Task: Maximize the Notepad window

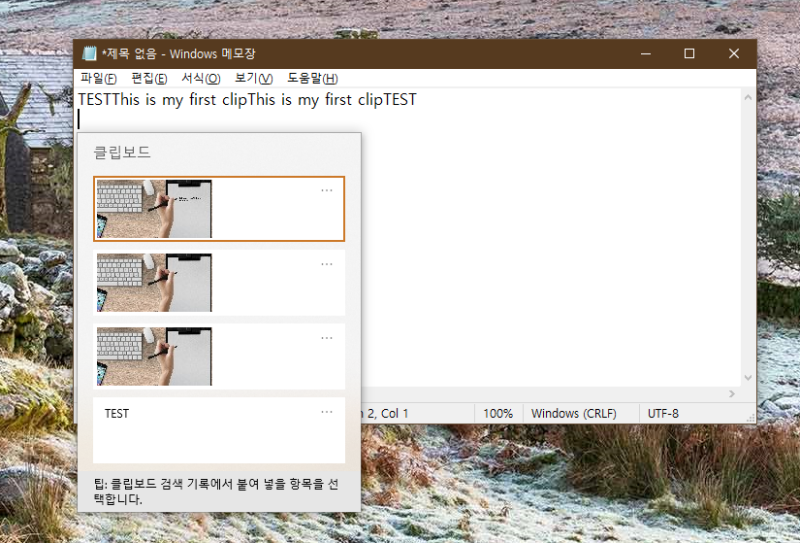Action: (x=689, y=54)
